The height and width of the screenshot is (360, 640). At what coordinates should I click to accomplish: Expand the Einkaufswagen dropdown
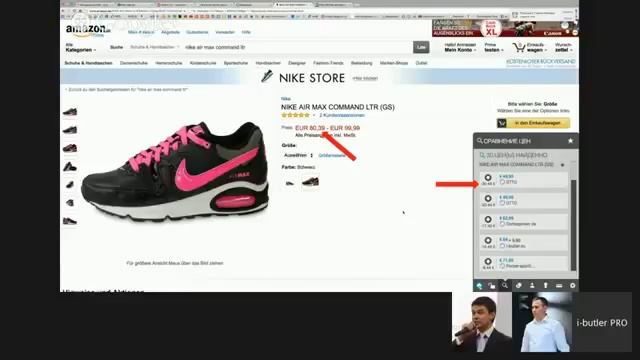tap(536, 47)
